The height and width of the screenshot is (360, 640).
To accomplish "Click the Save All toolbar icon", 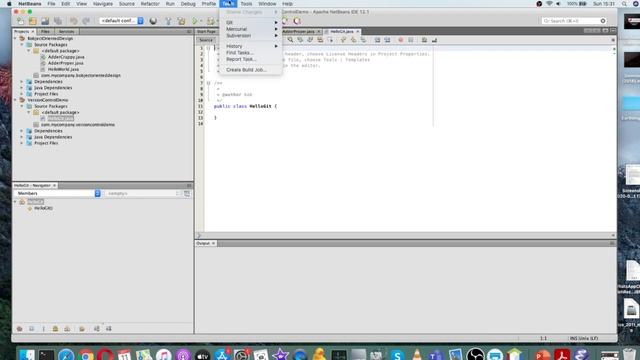I will coord(58,21).
